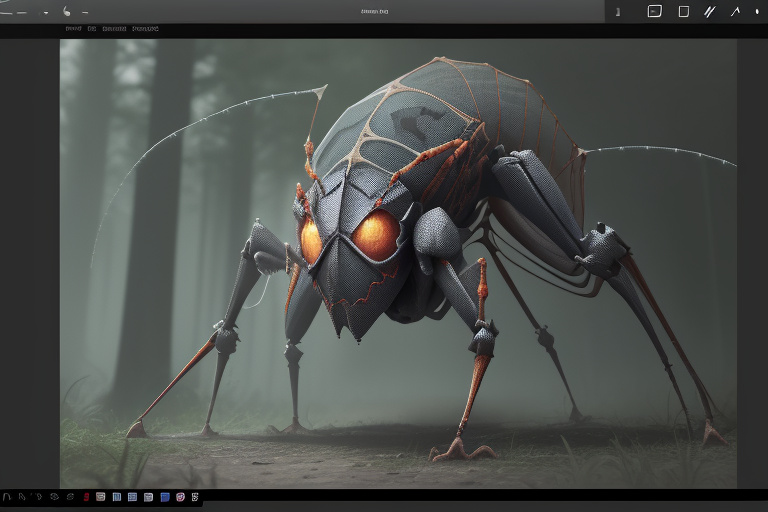
Task: Click the double-slash icon in top-right toolbar
Action: pos(710,12)
